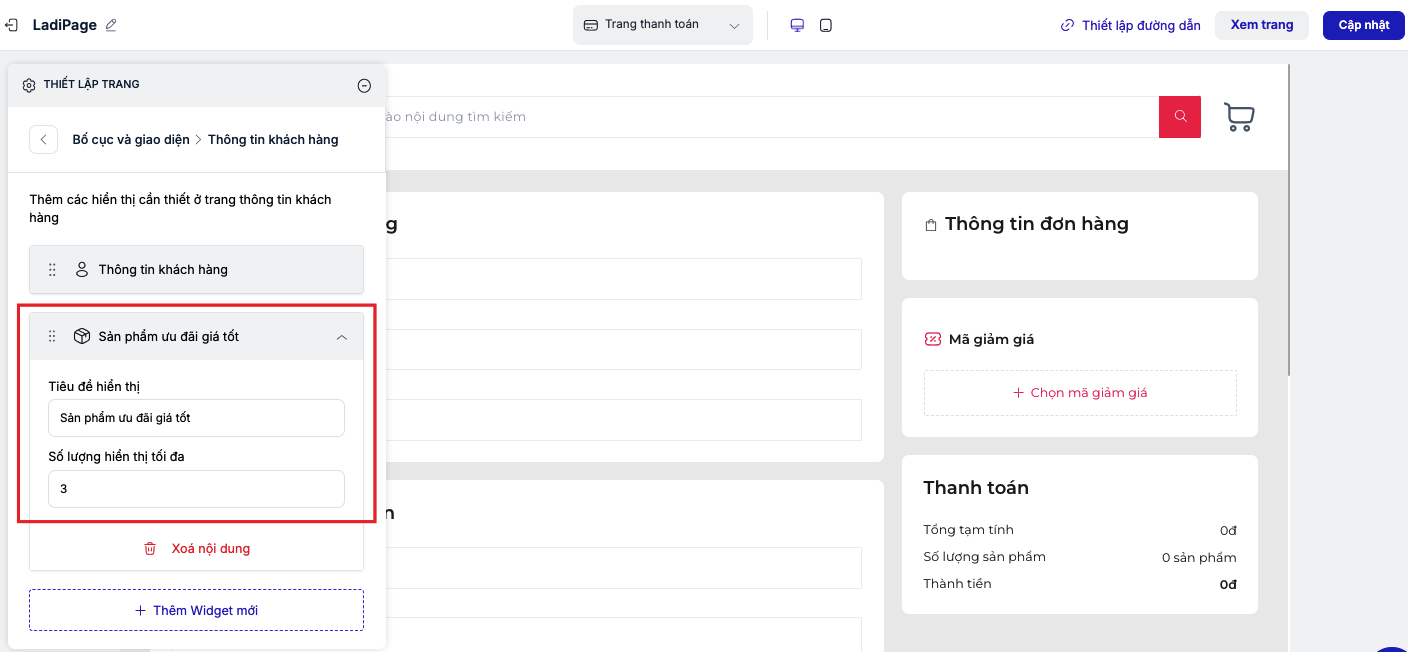This screenshot has height=652, width=1408.
Task: Click the exit icon beside LadiPage
Action: (x=11, y=25)
